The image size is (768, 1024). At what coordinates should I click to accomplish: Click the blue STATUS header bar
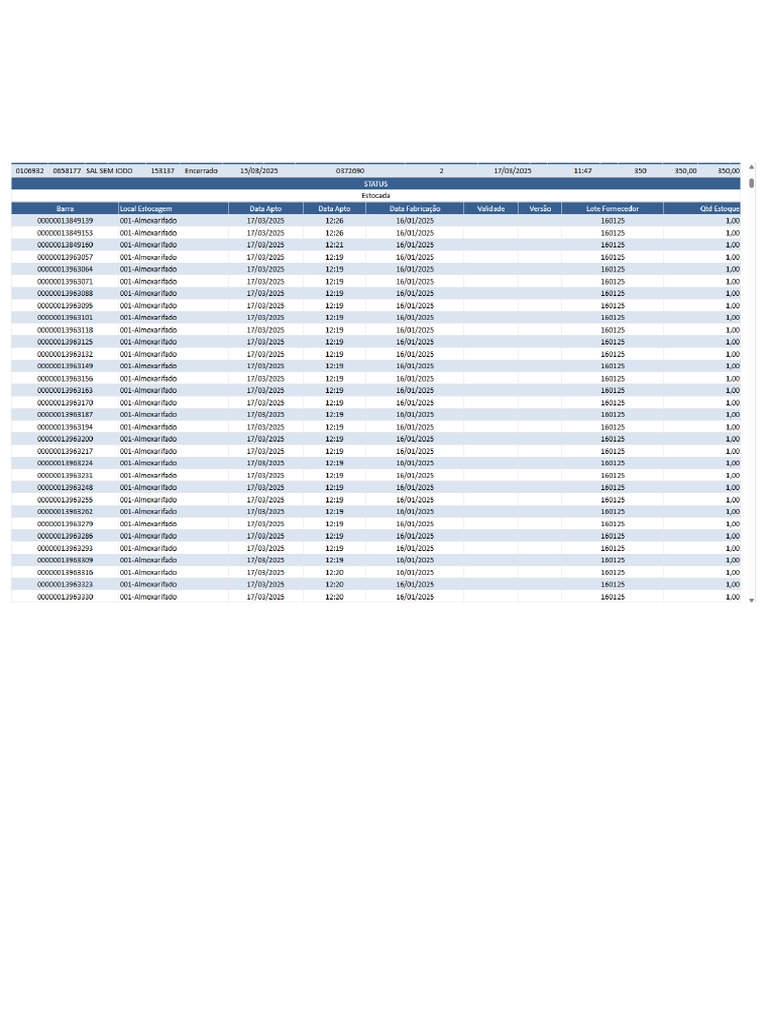coord(376,184)
